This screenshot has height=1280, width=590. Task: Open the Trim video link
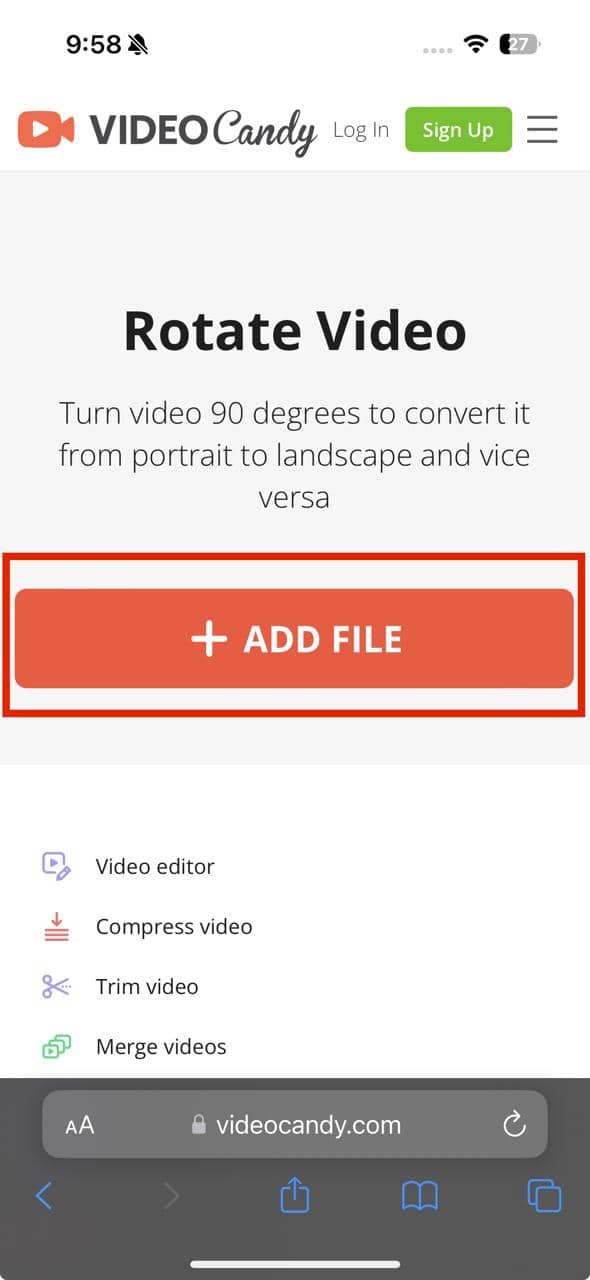pos(147,986)
